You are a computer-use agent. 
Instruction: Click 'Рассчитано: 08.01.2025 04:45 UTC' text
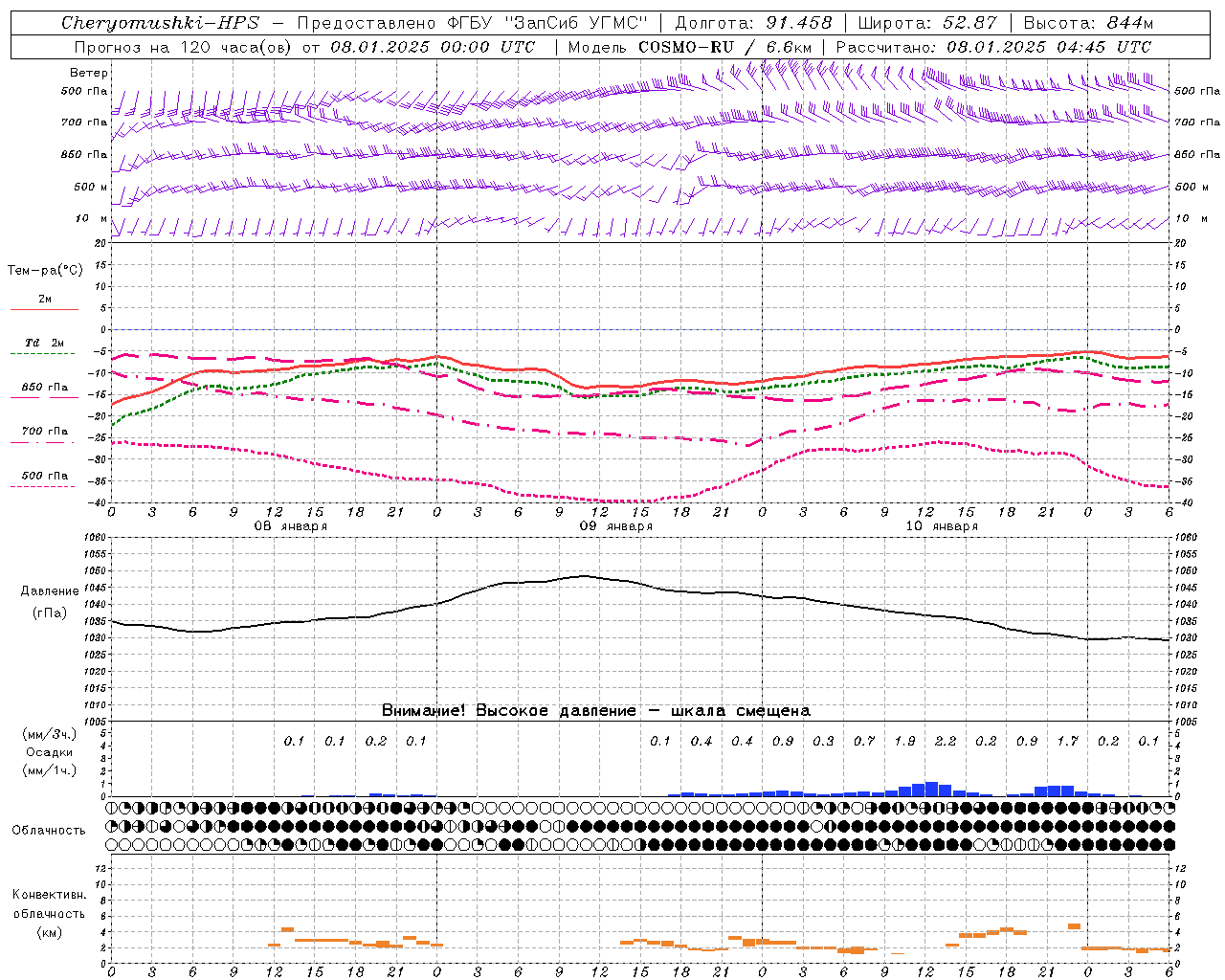993,47
